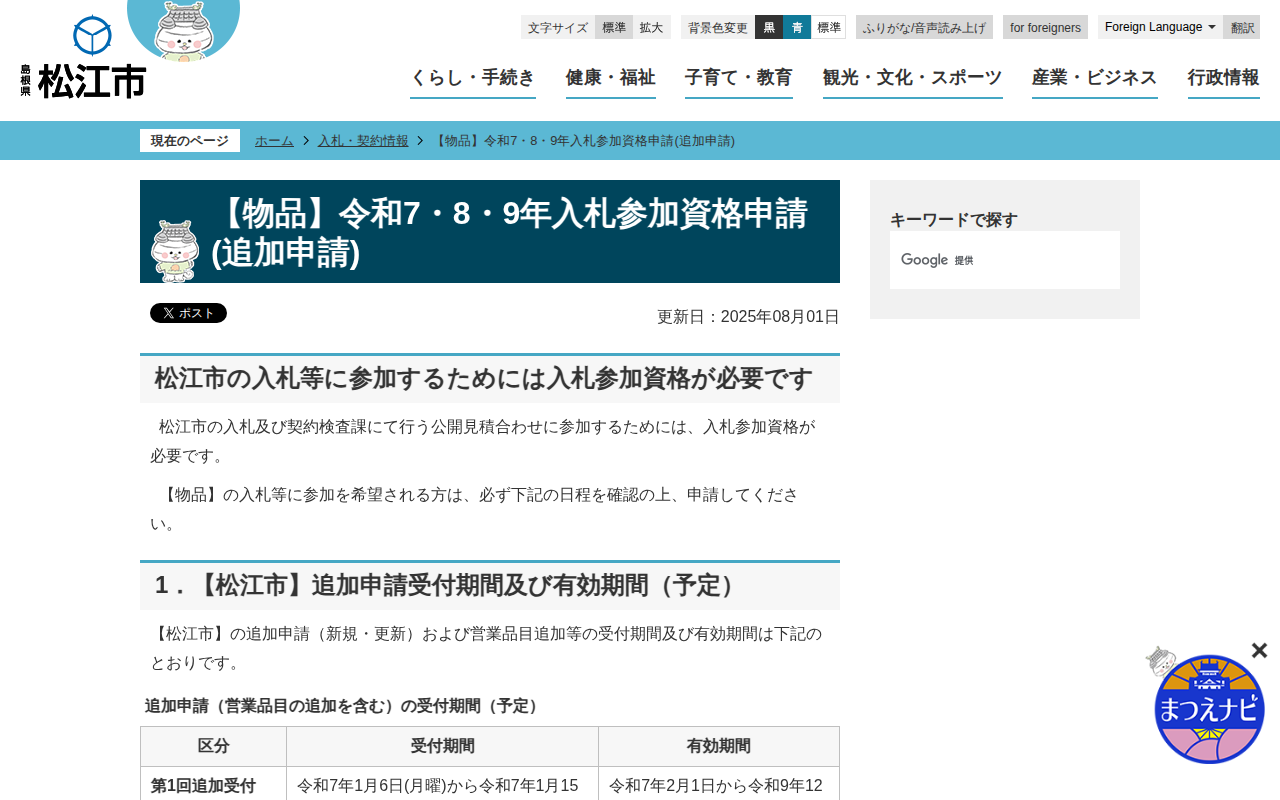Click the 有効期間 table header
The image size is (1280, 800).
click(719, 746)
